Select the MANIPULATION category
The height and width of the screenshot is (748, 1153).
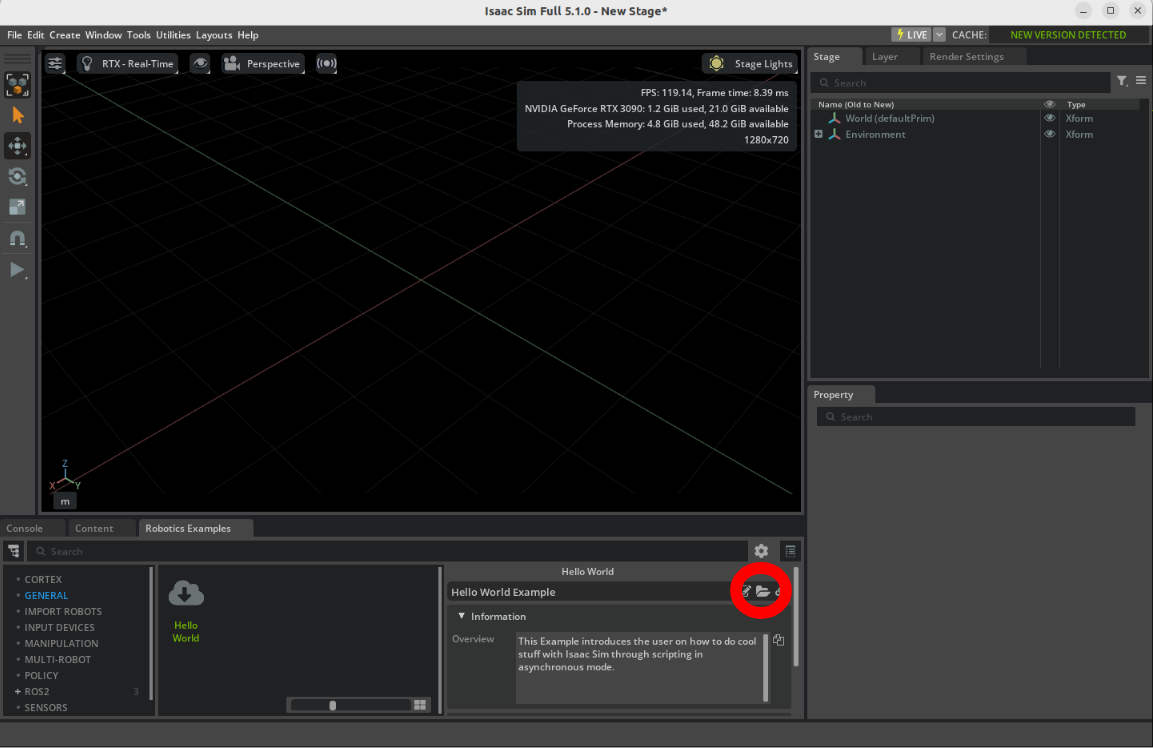pyautogui.click(x=61, y=643)
